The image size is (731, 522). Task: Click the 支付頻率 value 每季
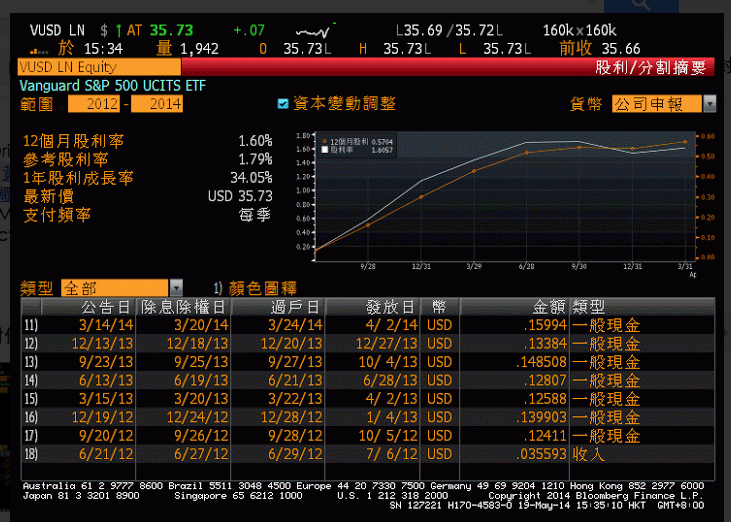pyautogui.click(x=255, y=215)
